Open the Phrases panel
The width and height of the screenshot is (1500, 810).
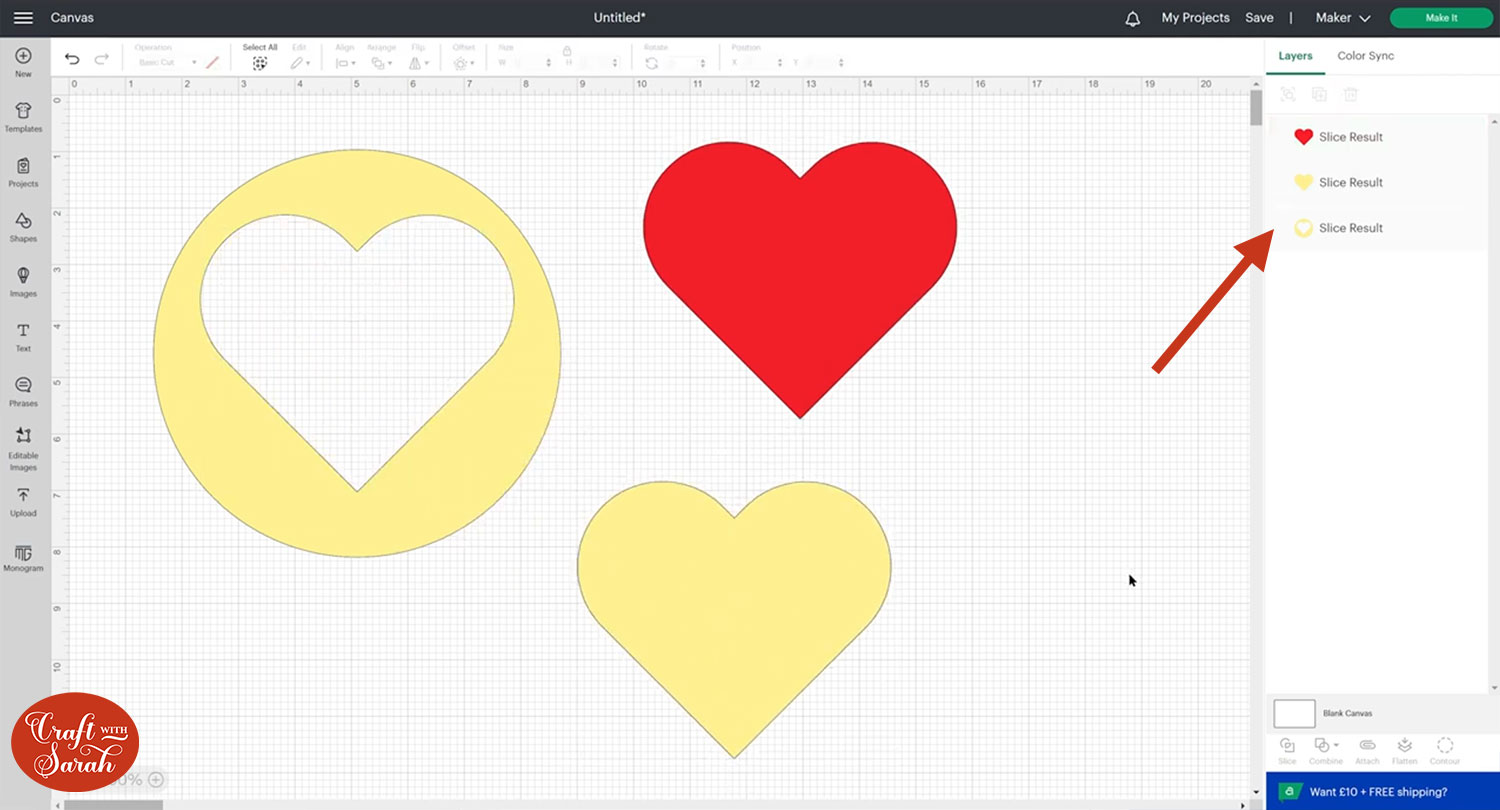tap(23, 392)
